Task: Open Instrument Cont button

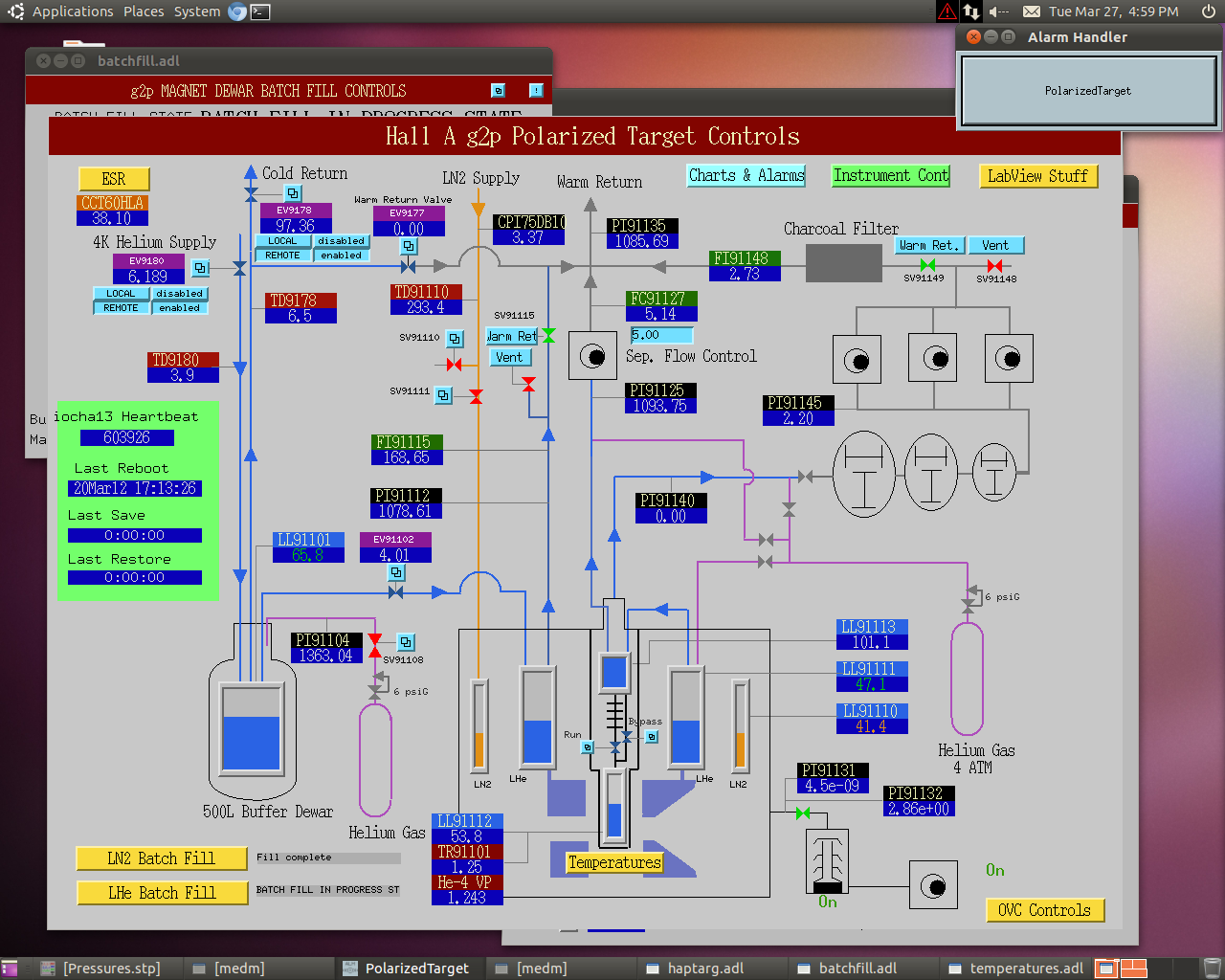Action: click(891, 175)
